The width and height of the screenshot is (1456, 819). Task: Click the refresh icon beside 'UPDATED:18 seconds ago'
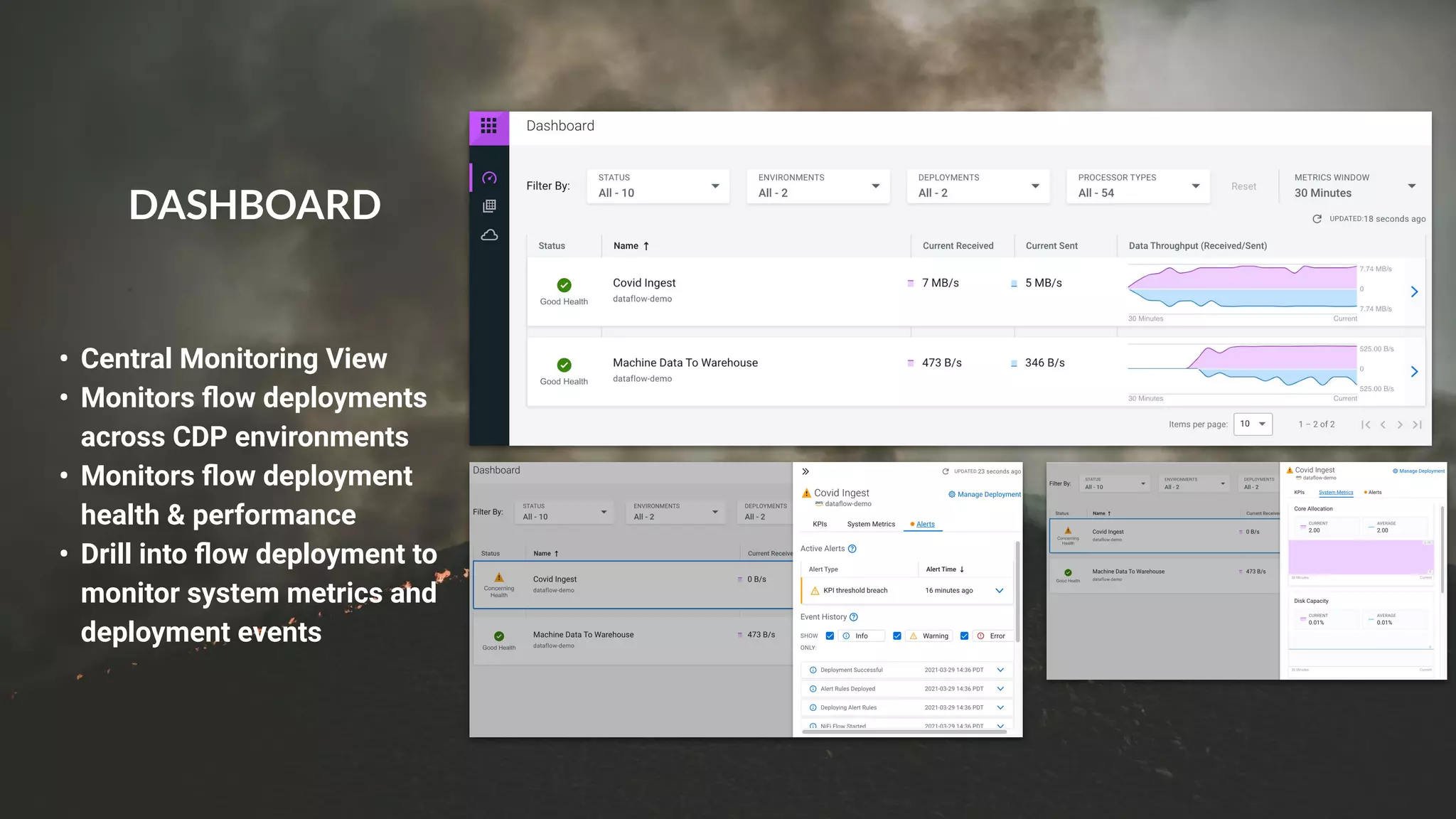pos(1317,219)
